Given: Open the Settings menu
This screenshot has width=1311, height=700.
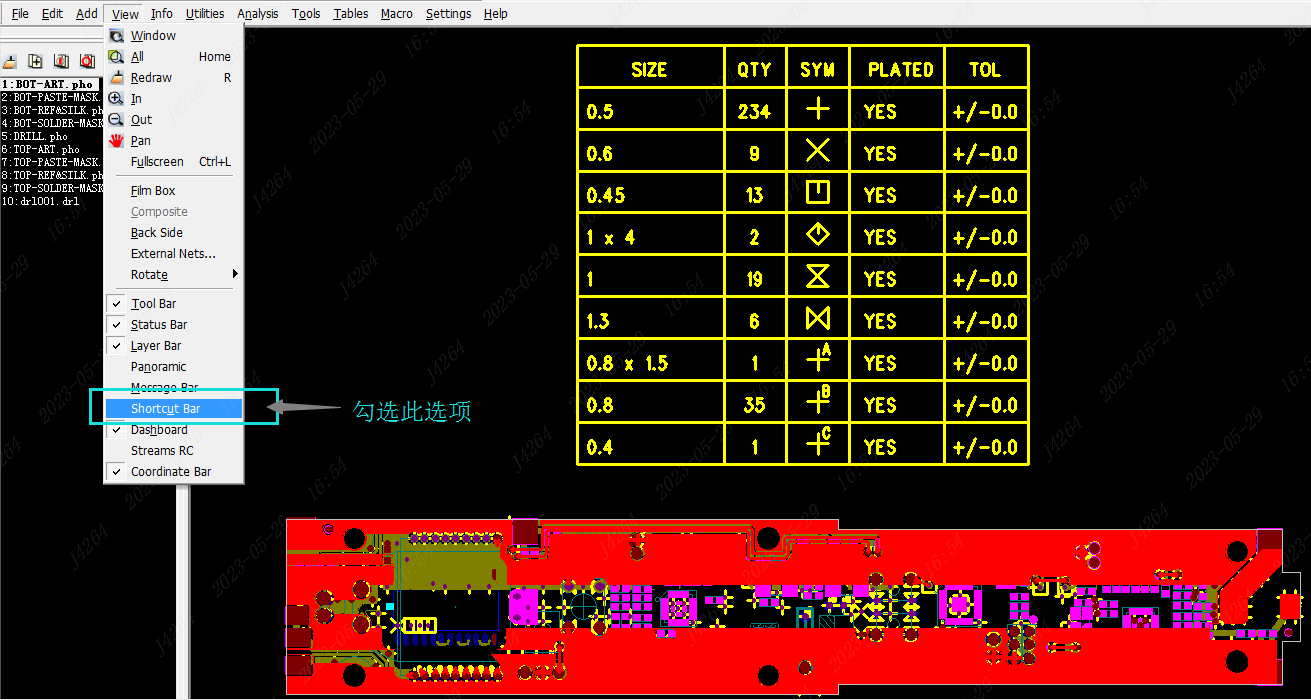Looking at the screenshot, I should pos(448,14).
